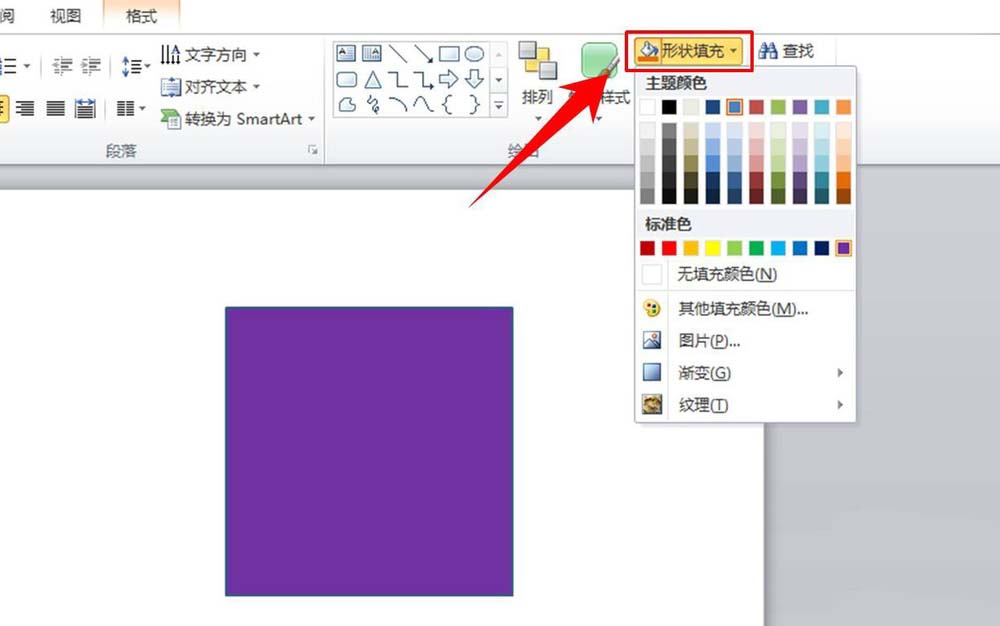
Task: Switch to the 视图 view tab
Action: coord(65,15)
